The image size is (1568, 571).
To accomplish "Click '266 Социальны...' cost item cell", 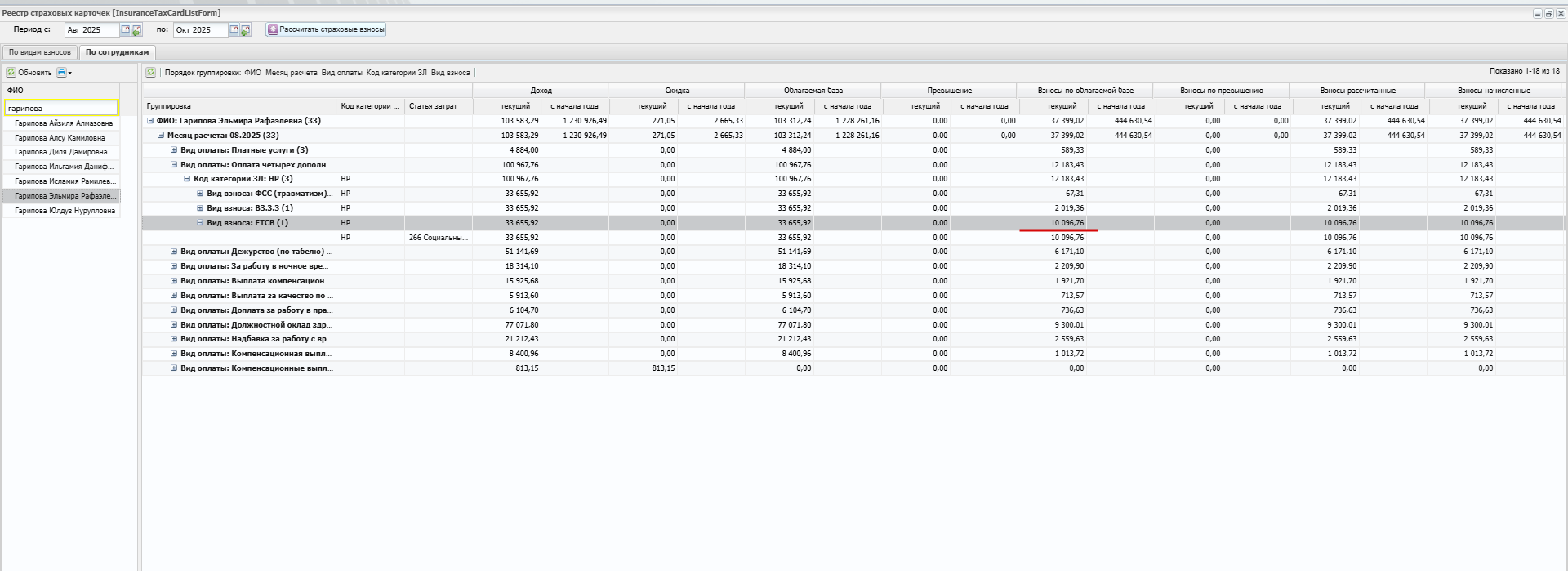I will [439, 238].
